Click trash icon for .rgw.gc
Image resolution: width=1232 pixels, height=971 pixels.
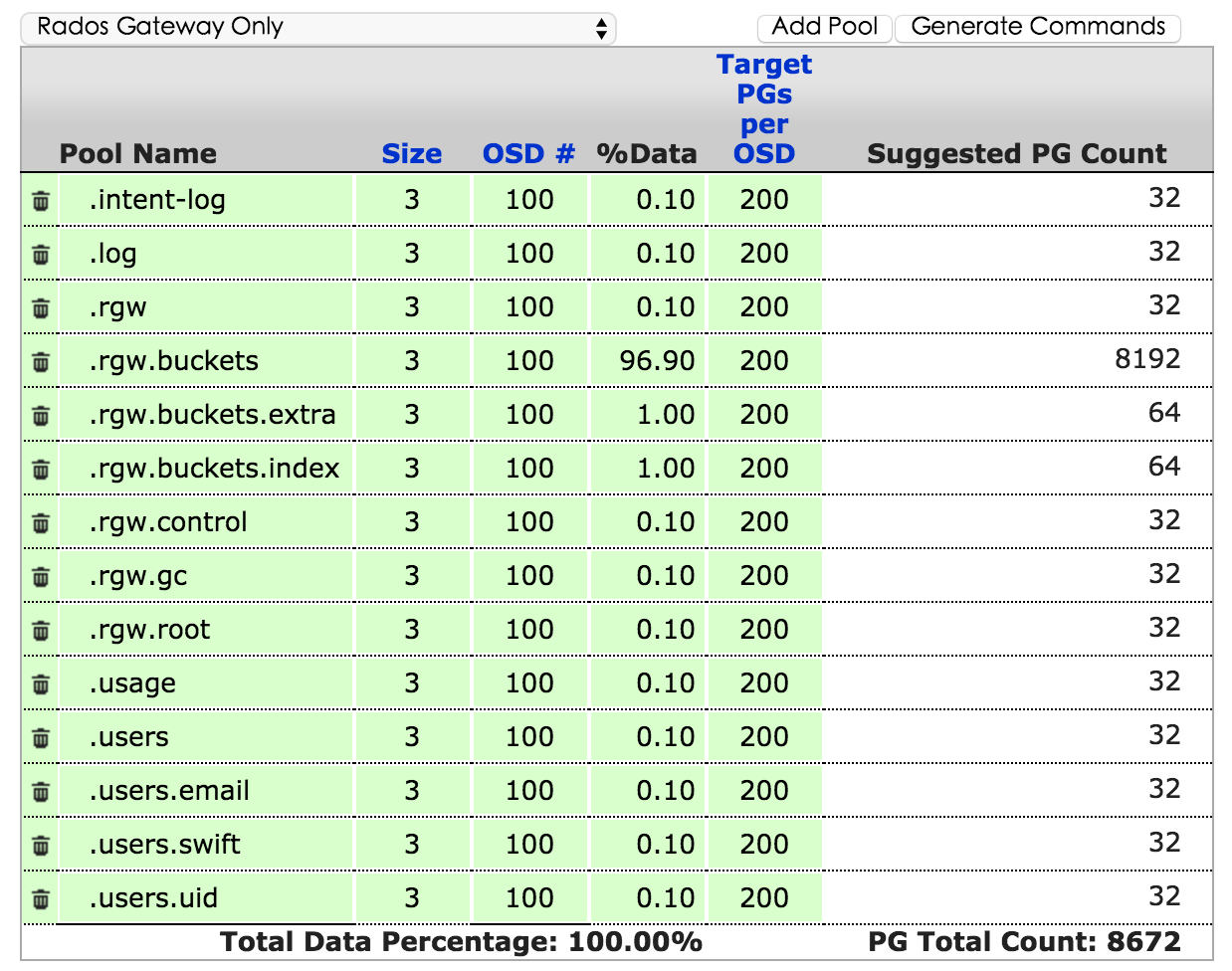pyautogui.click(x=41, y=577)
